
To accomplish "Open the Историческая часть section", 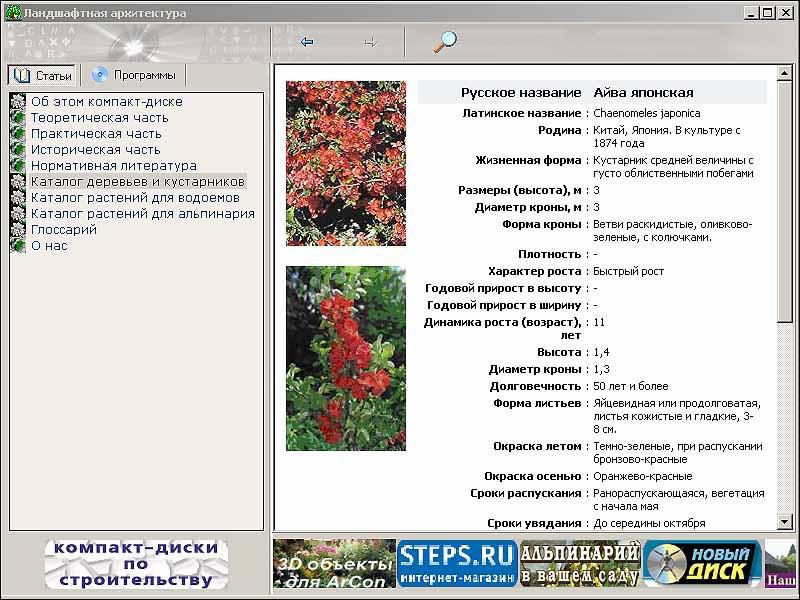I will click(x=95, y=149).
